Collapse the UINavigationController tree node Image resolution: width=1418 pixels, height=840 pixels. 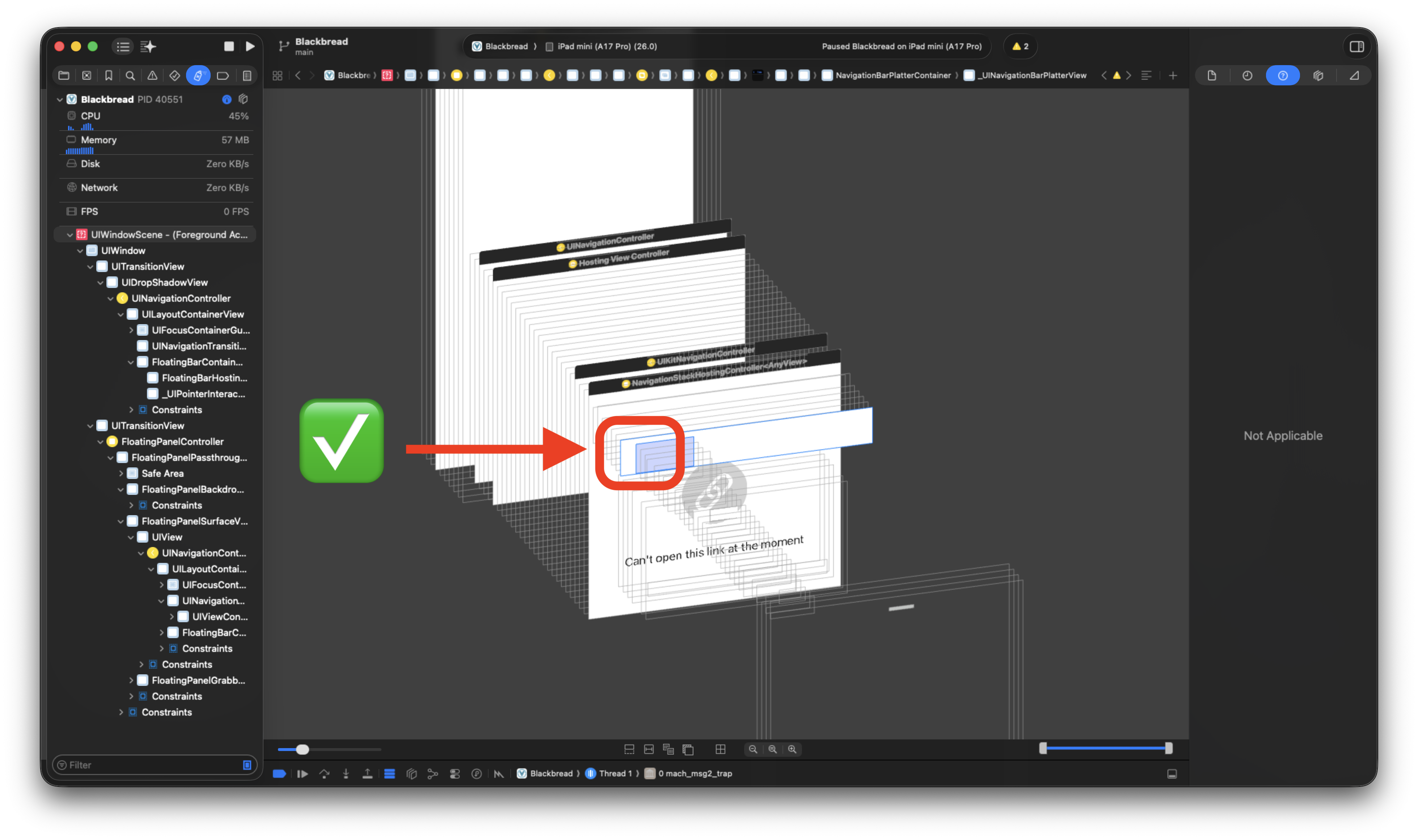coord(110,298)
